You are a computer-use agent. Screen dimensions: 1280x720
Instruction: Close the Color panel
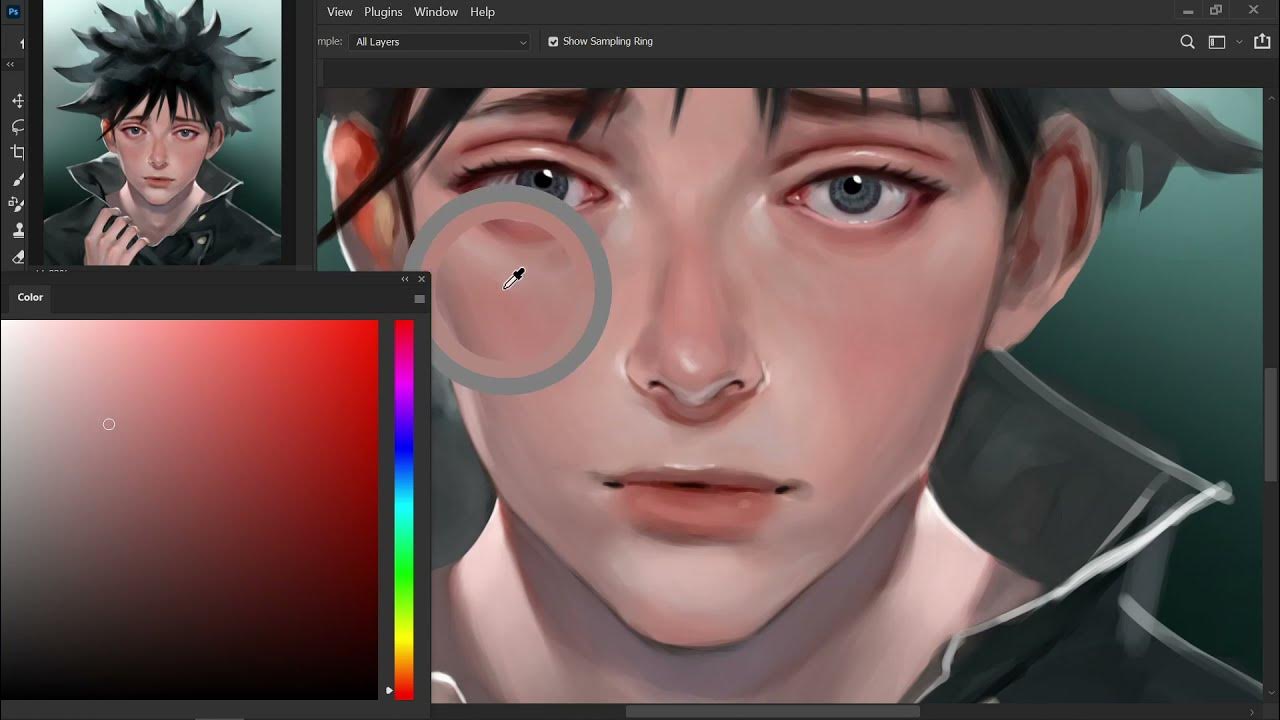[x=422, y=279]
